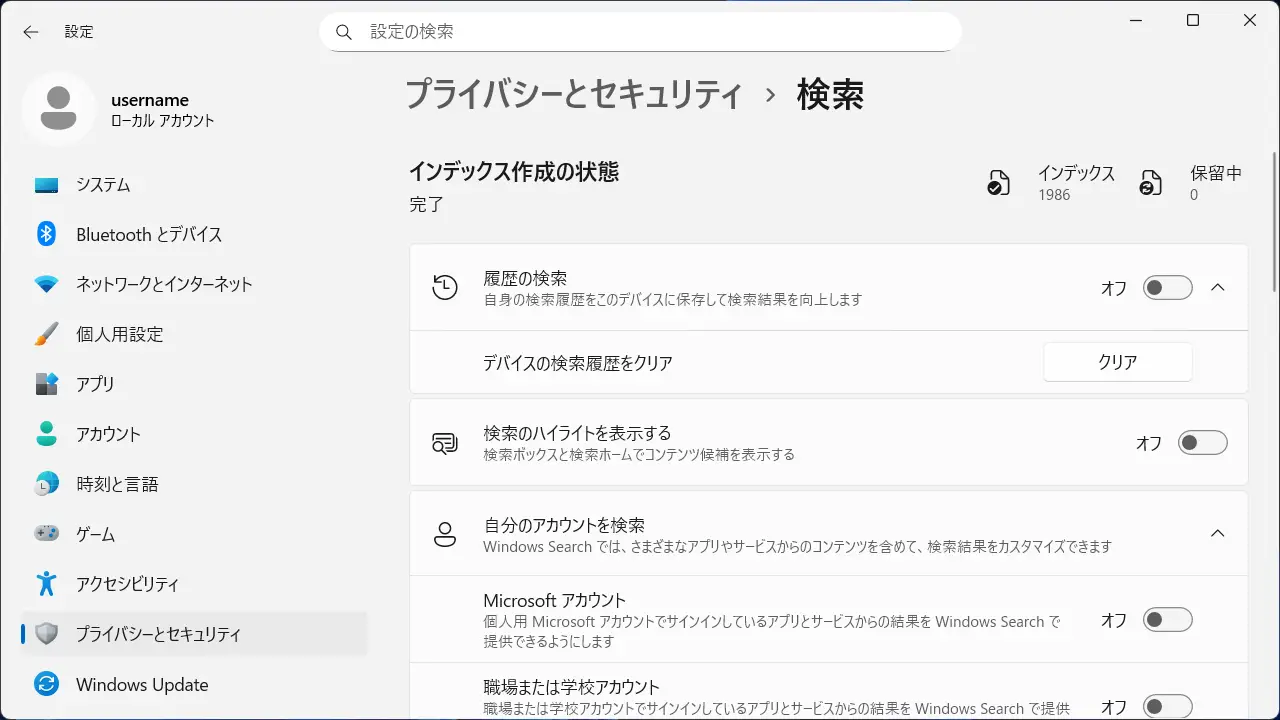1280x720 pixels.
Task: Open the アカウント settings page
Action: 108,434
